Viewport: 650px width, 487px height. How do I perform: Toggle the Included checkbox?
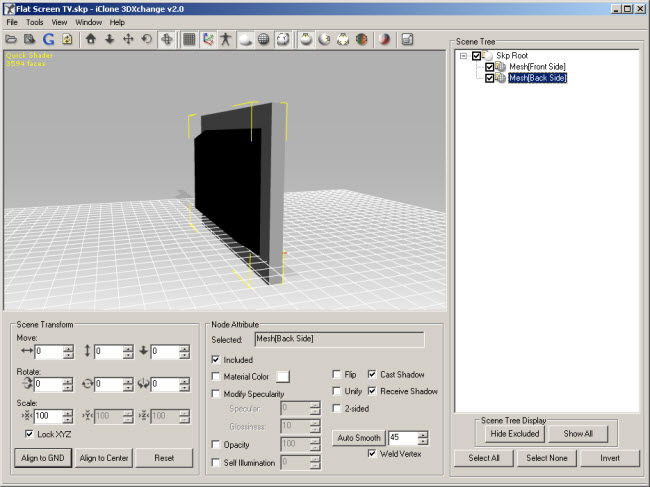[216, 359]
